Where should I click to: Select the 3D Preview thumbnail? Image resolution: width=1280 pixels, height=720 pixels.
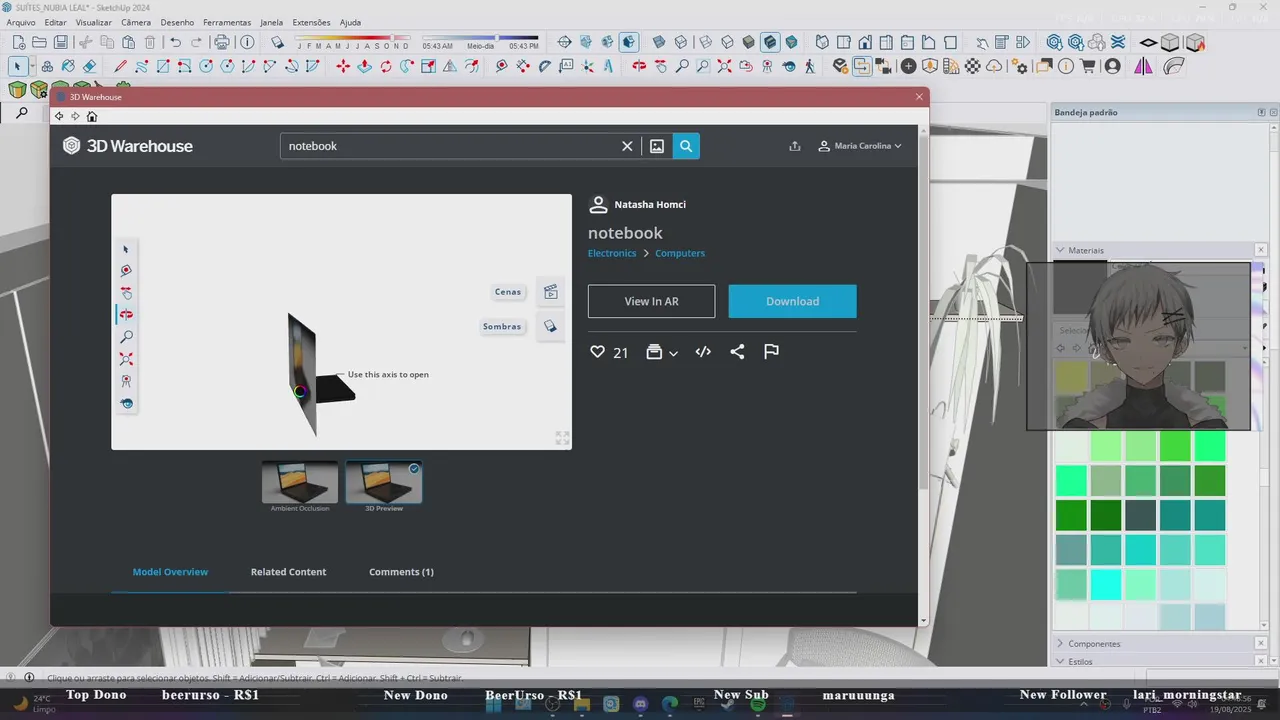(x=384, y=483)
